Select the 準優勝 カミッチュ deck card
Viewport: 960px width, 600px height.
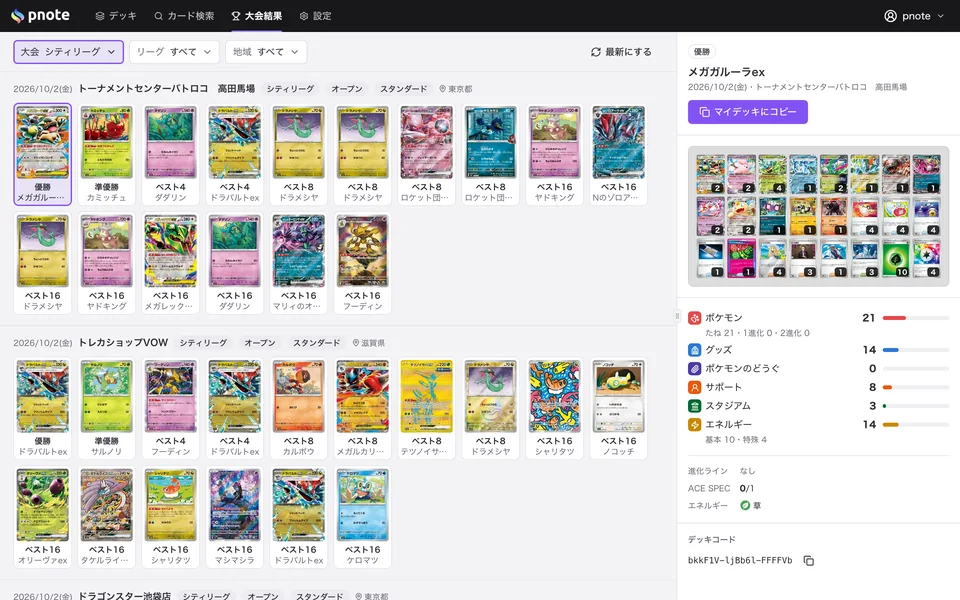[107, 154]
